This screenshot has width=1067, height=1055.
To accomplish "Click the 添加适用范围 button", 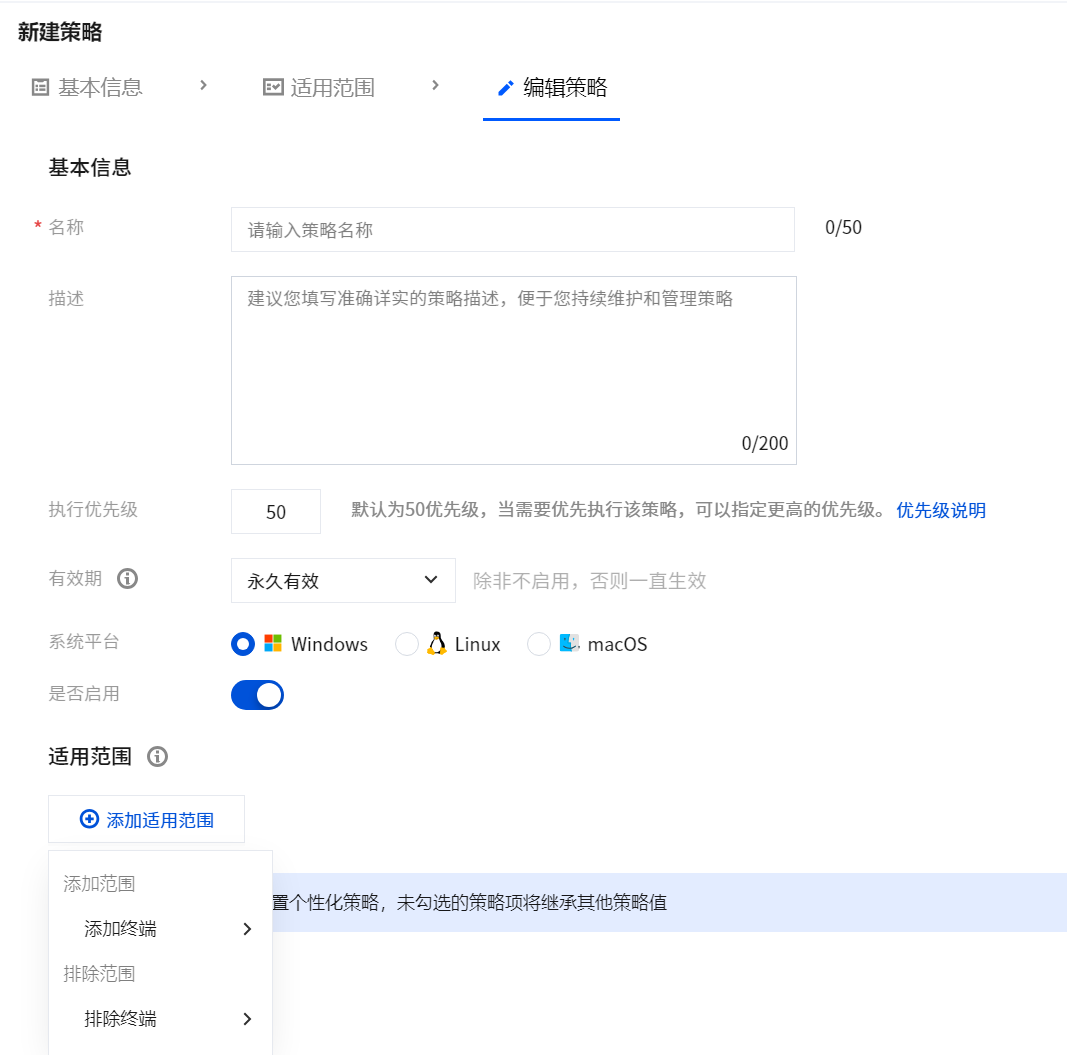I will coord(146,819).
